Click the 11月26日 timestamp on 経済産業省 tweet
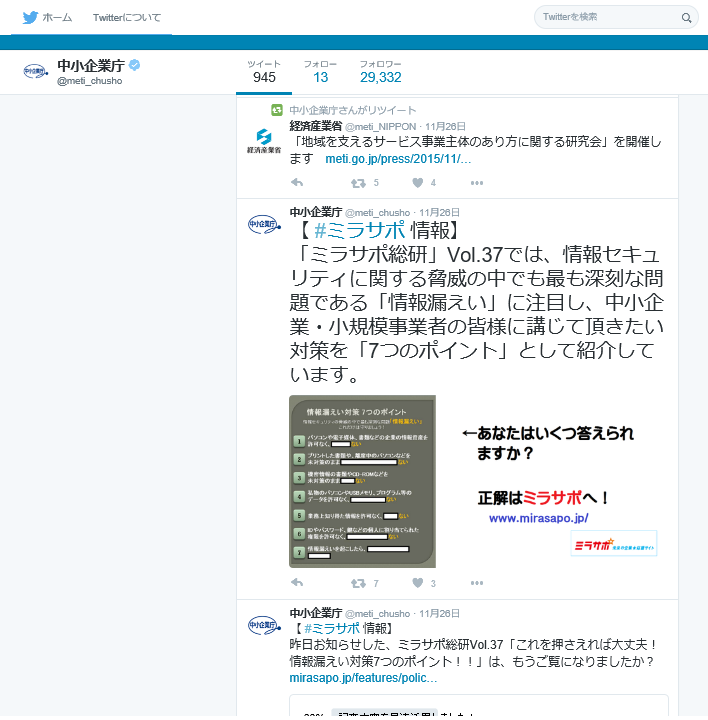The width and height of the screenshot is (708, 720). [x=445, y=127]
